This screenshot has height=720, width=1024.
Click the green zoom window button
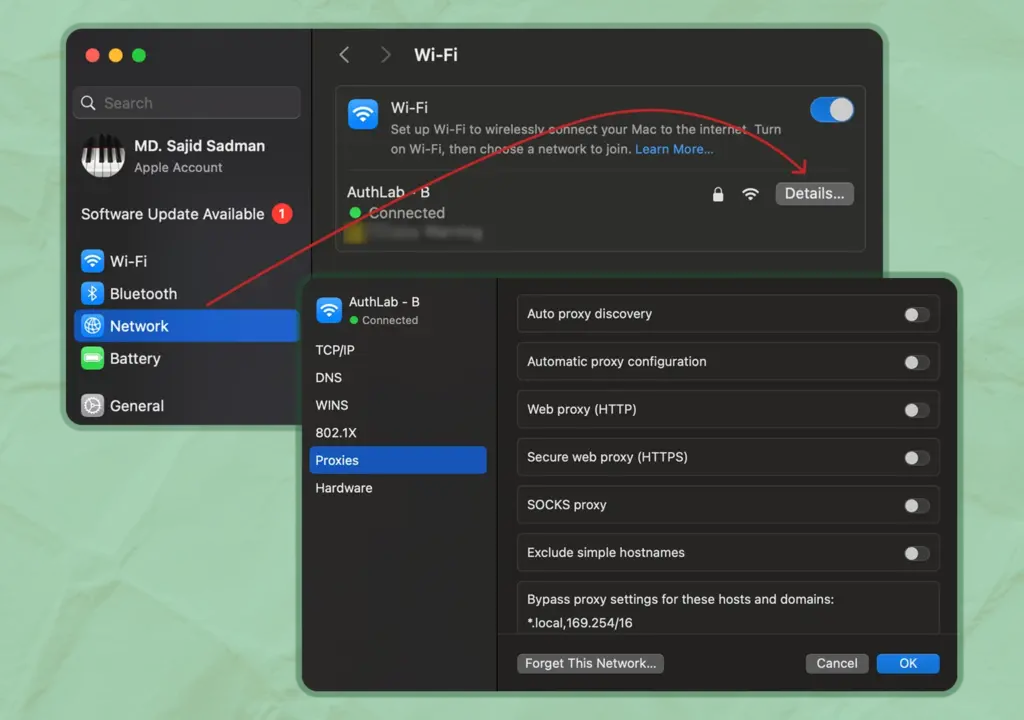(x=138, y=56)
